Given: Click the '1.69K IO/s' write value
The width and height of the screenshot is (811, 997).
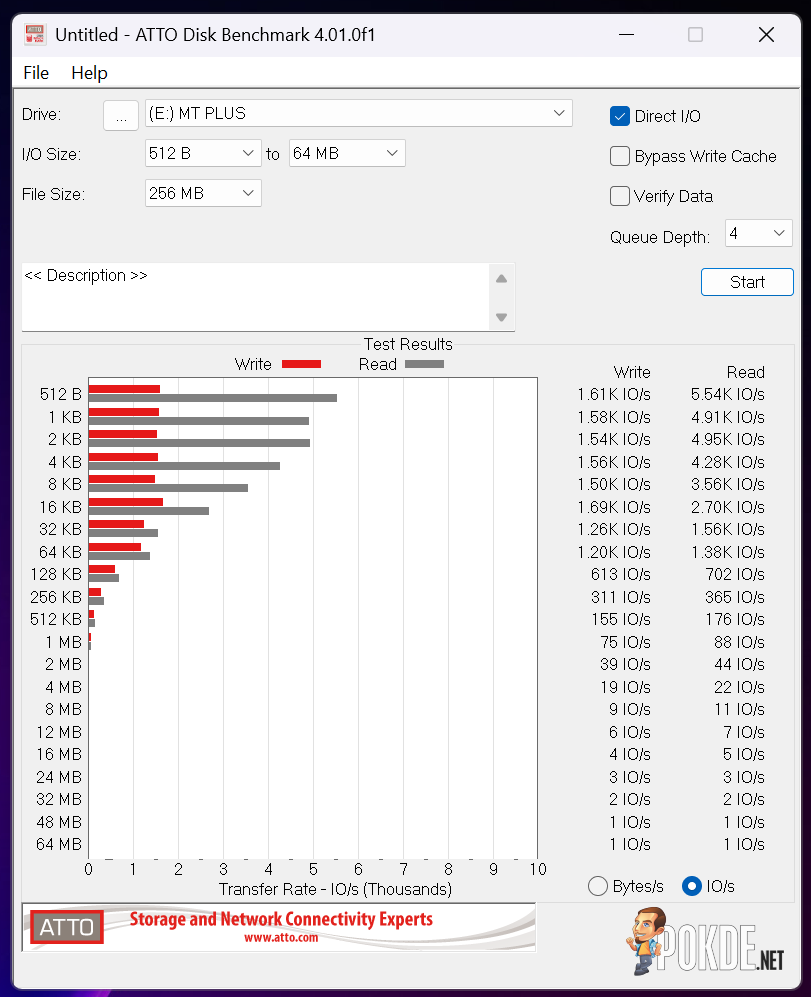Looking at the screenshot, I should [x=614, y=507].
